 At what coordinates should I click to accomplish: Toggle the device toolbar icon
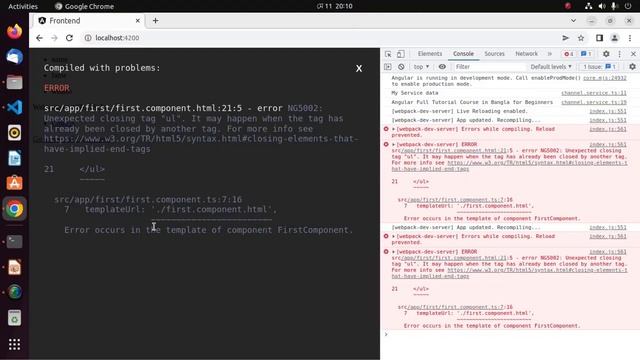coord(401,54)
